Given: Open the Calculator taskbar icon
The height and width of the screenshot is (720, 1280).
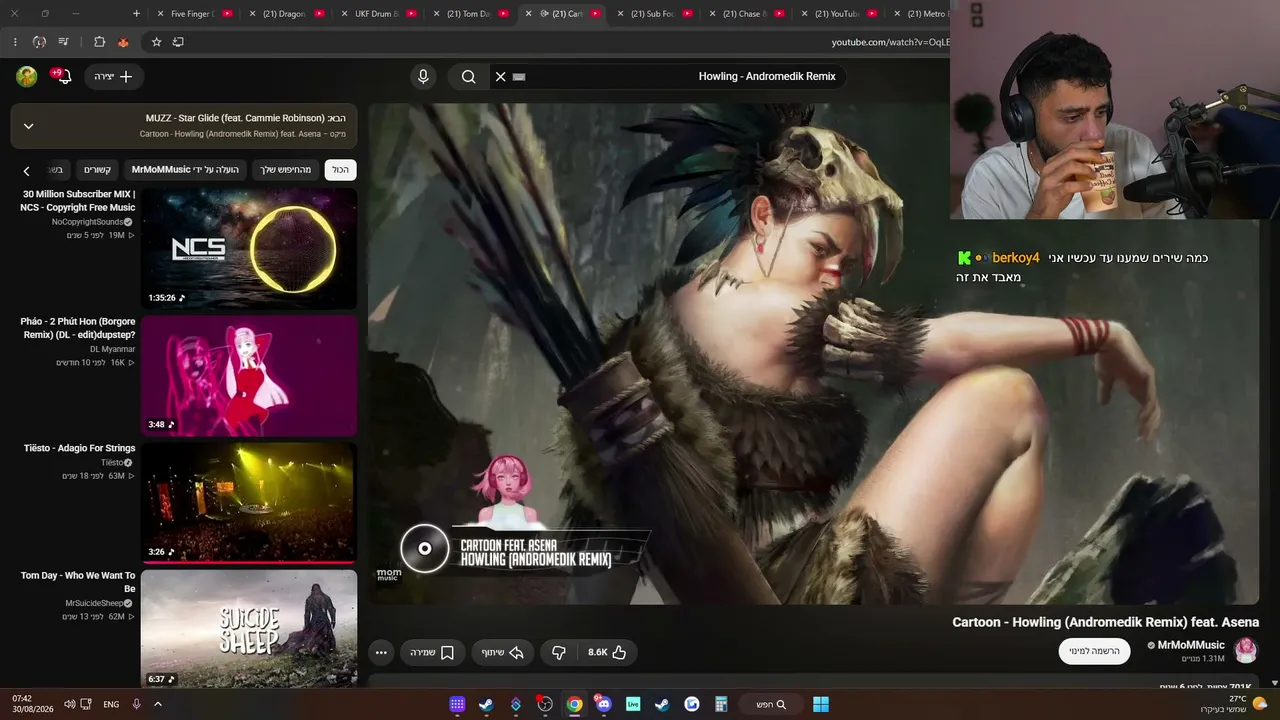Looking at the screenshot, I should coord(721,704).
